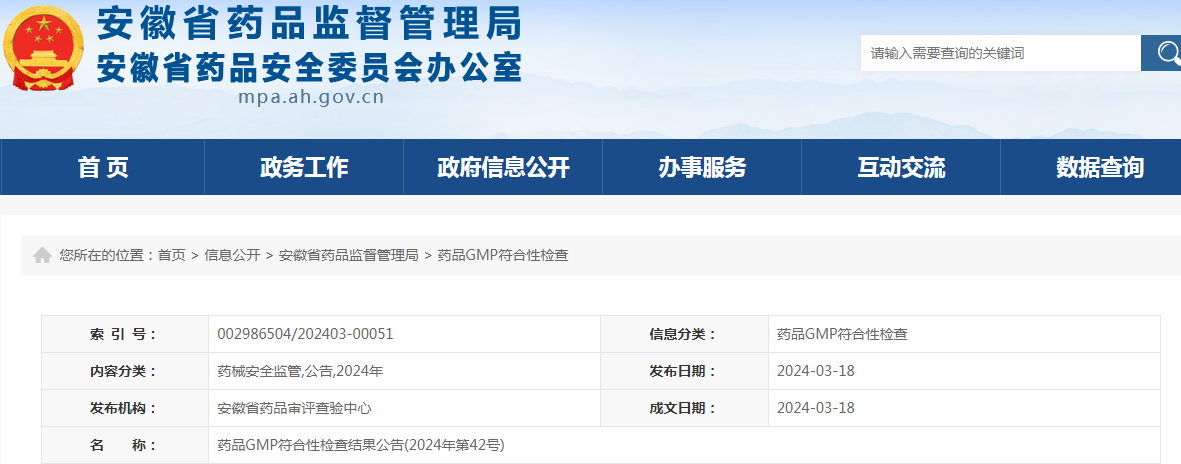Click the 索引号 label cell
Viewport: 1181px width, 464px height.
125,334
